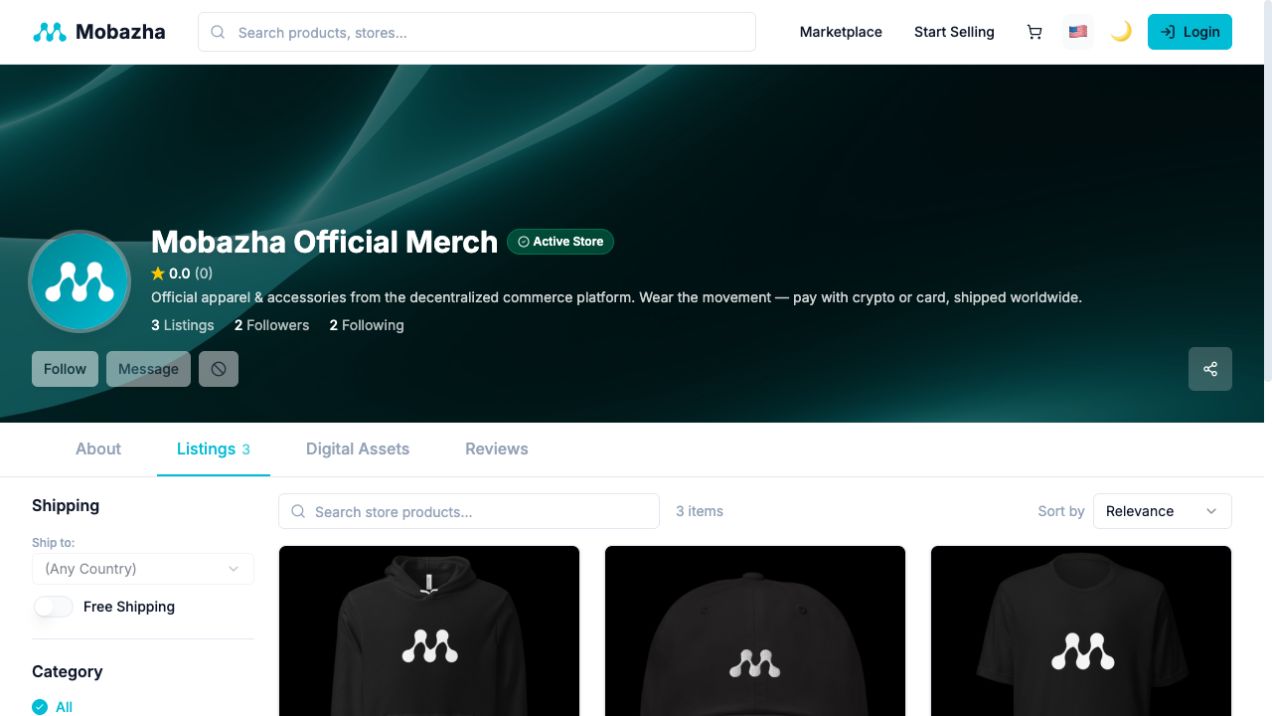Click the Mobazha logo in header
This screenshot has width=1272, height=716.
99,32
